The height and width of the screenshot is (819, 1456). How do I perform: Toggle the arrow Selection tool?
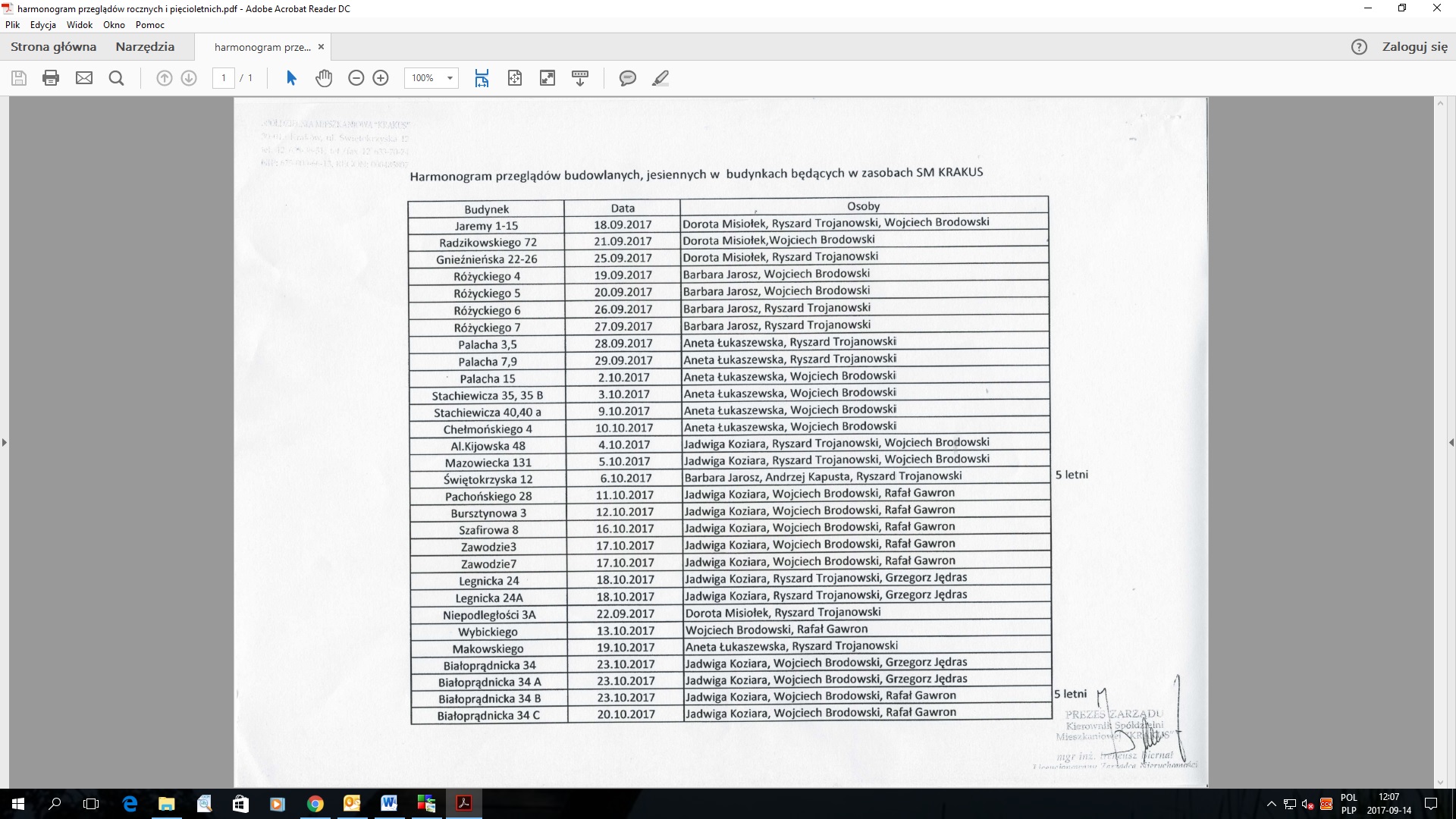pos(291,78)
